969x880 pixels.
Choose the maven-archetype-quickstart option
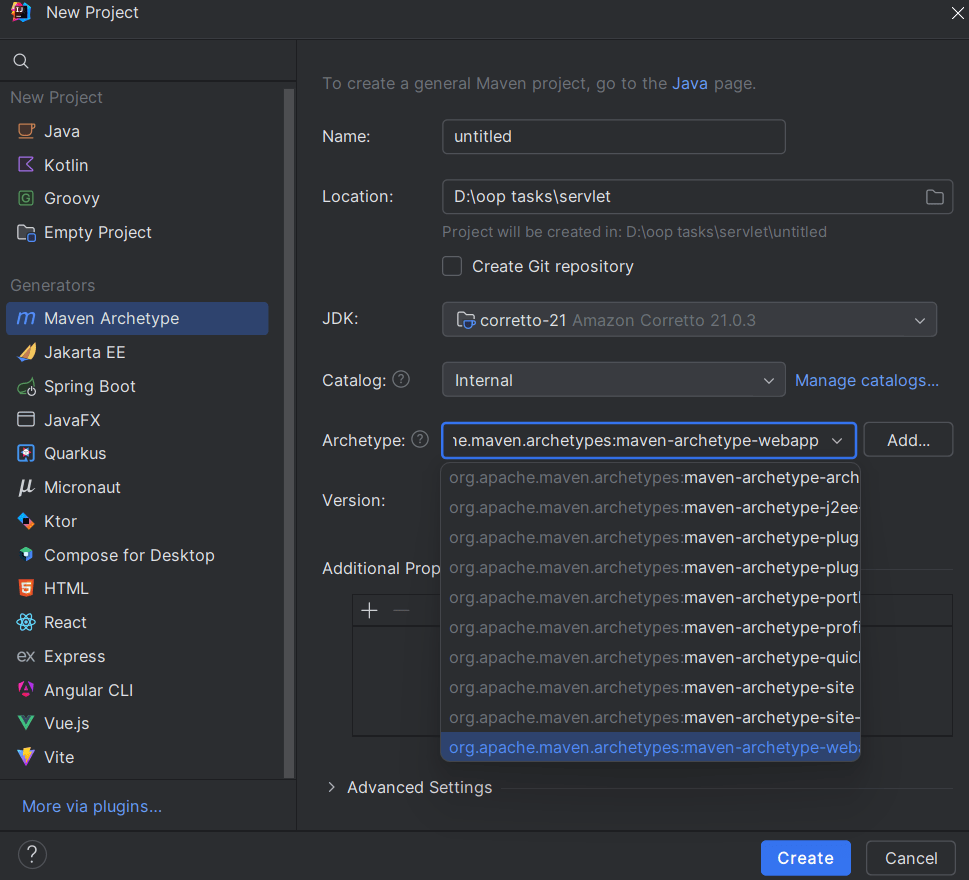tap(651, 658)
